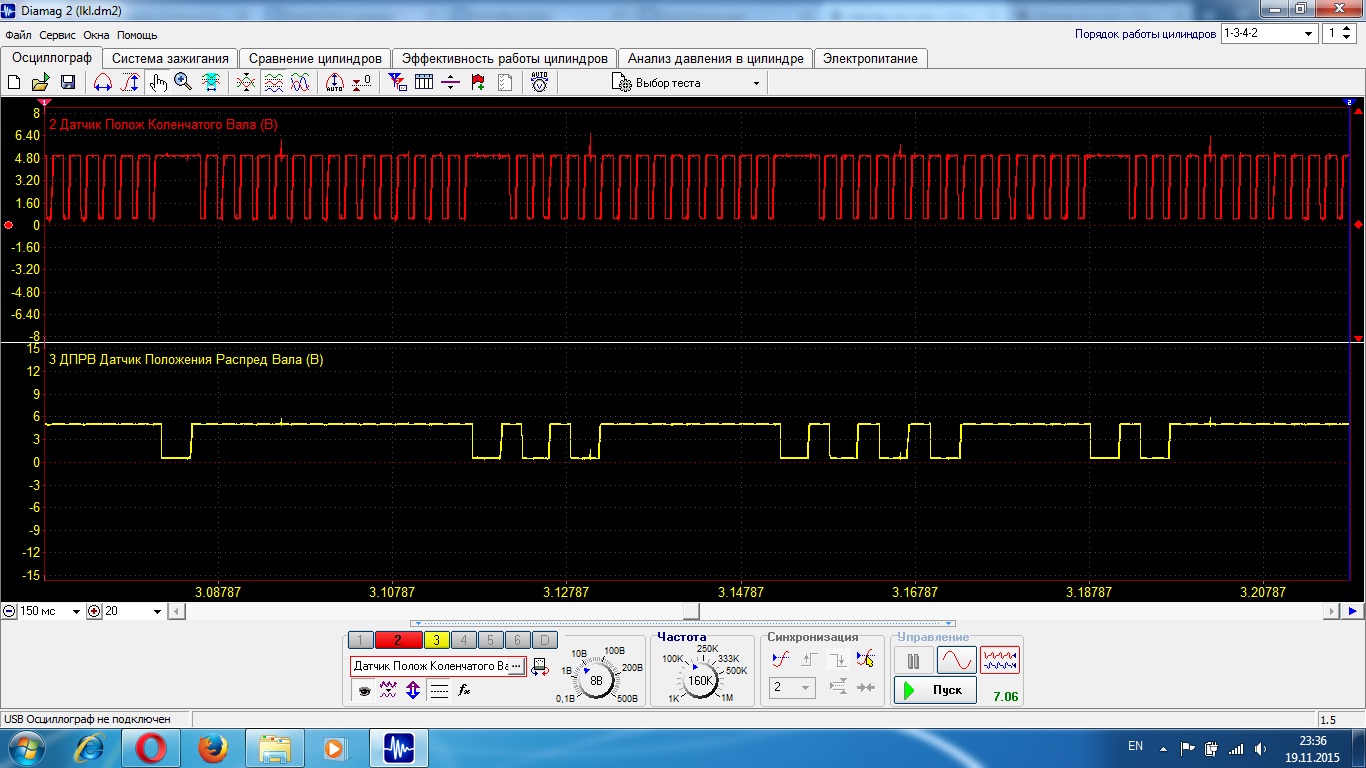This screenshot has height=768, width=1366.
Task: Click the AUTO clock icon
Action: point(540,83)
